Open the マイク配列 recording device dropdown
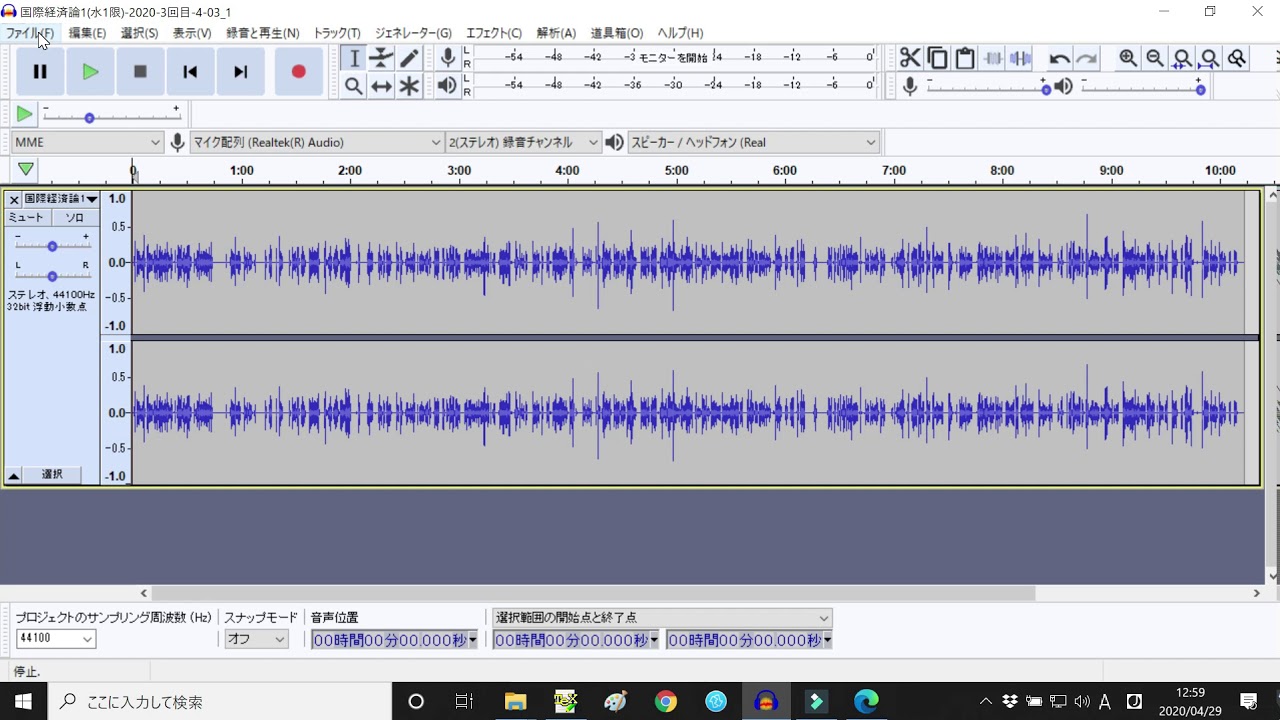This screenshot has height=720, width=1280. coord(317,142)
